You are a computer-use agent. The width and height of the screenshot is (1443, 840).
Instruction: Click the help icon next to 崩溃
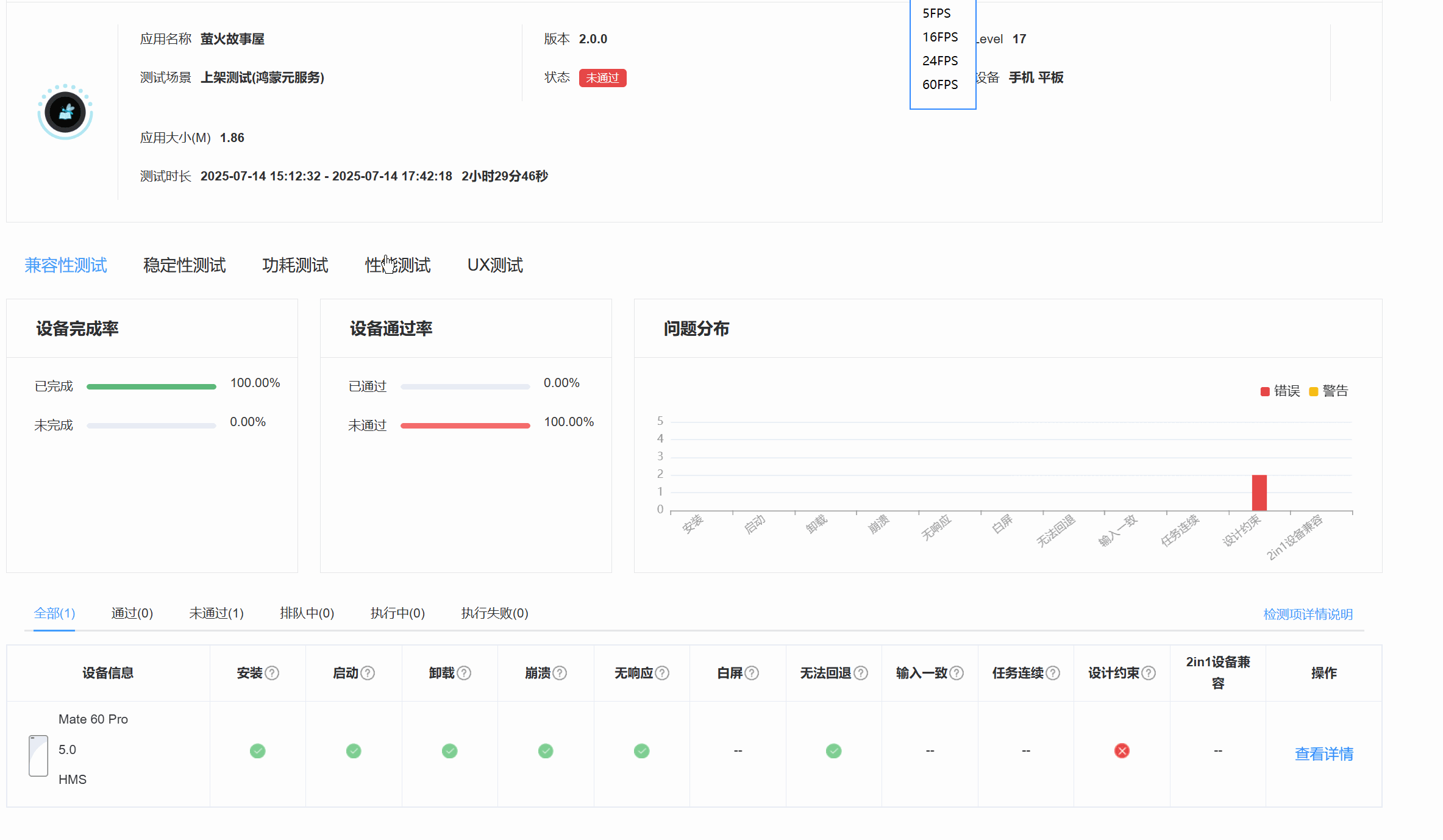(560, 673)
